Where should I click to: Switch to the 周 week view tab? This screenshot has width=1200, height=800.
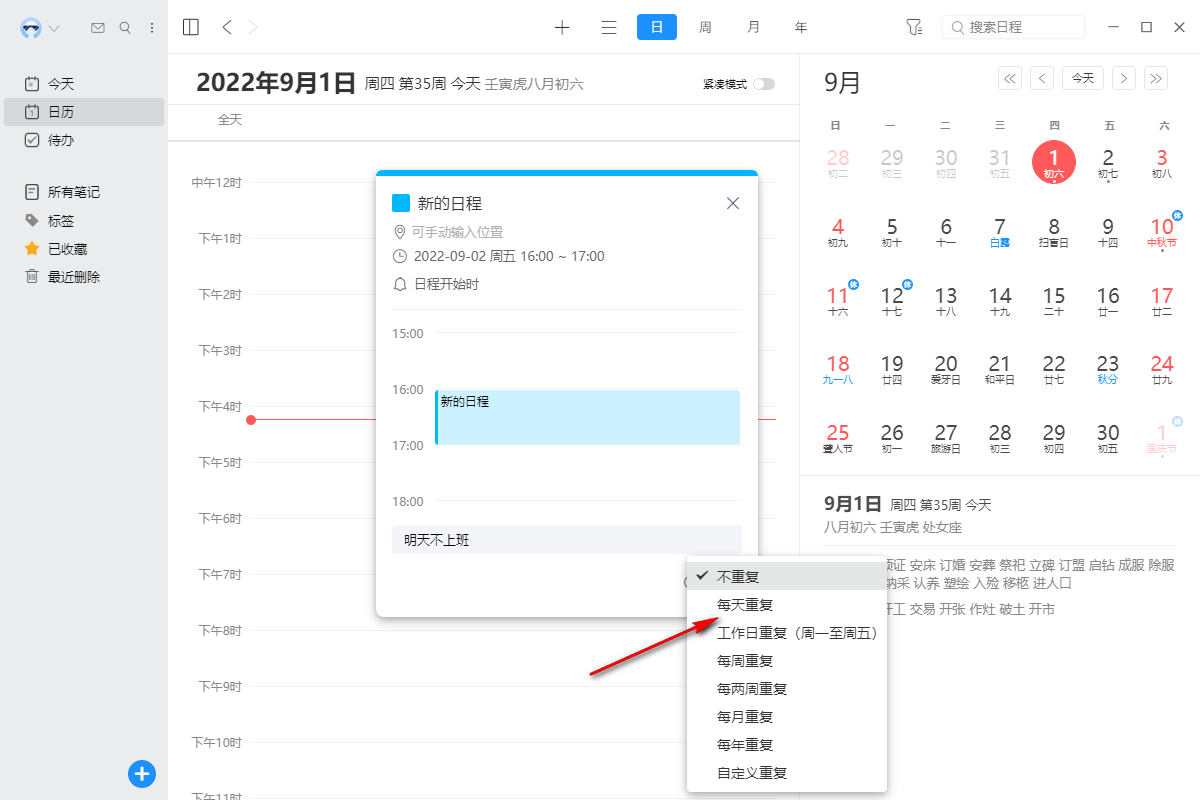click(705, 28)
